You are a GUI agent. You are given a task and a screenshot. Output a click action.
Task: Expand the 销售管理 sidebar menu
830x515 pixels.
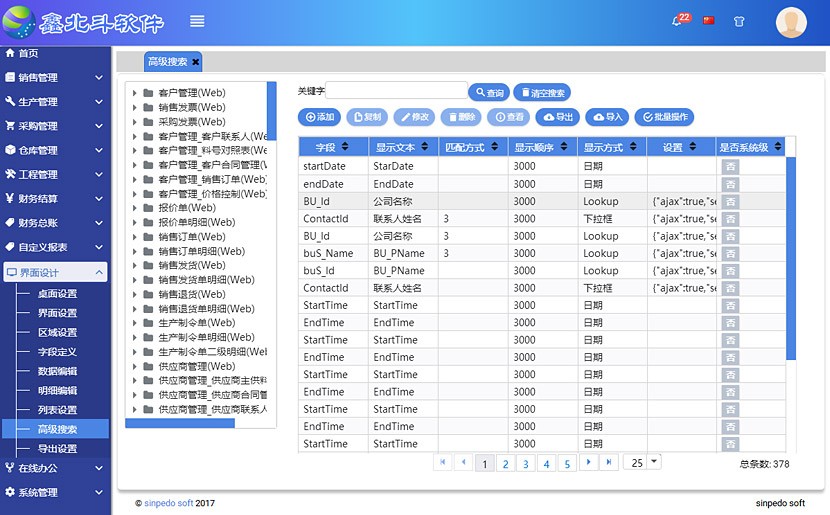54,77
